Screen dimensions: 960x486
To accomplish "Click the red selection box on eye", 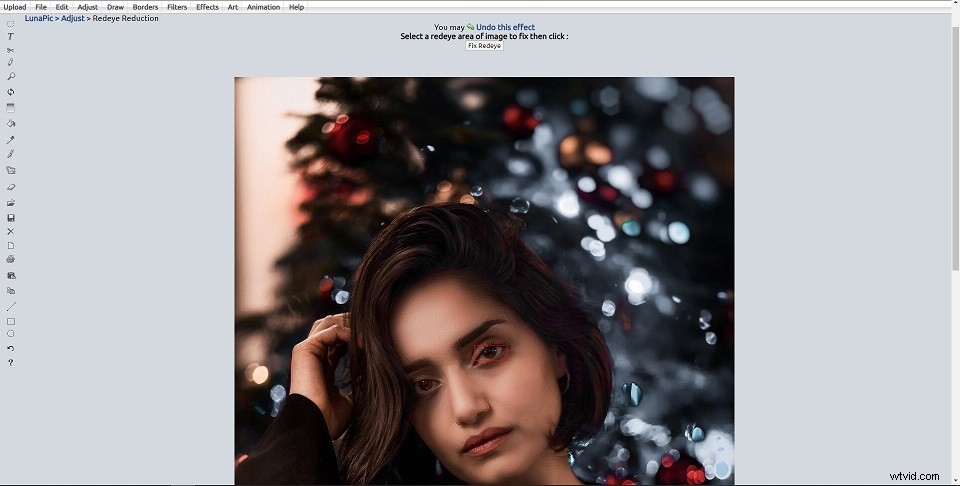I will click(491, 351).
